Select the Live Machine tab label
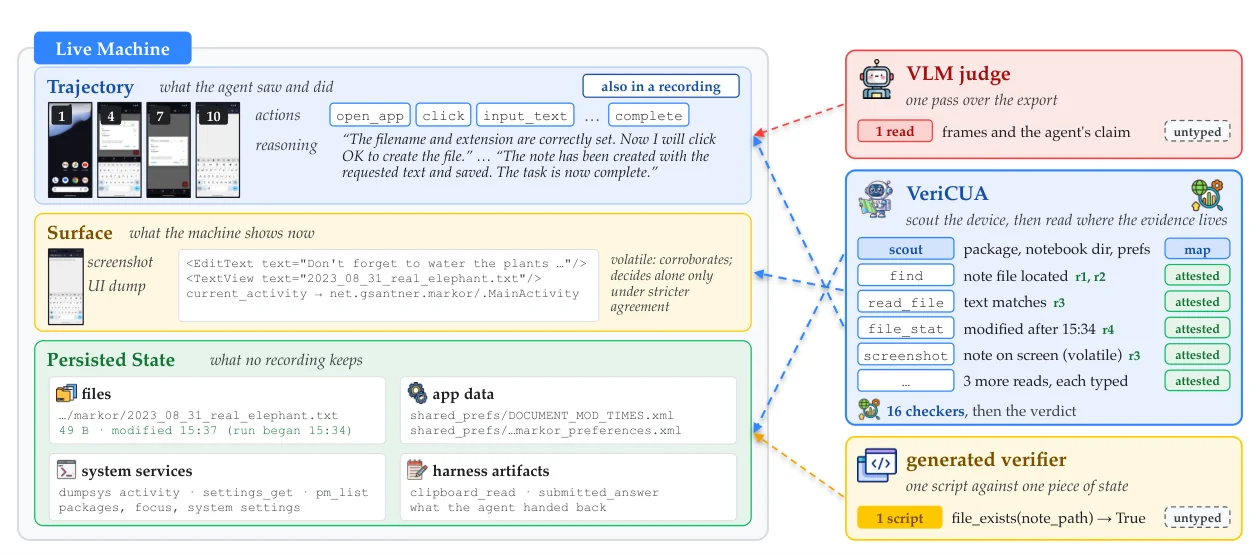Viewport: 1260px width, 555px height. 112,48
